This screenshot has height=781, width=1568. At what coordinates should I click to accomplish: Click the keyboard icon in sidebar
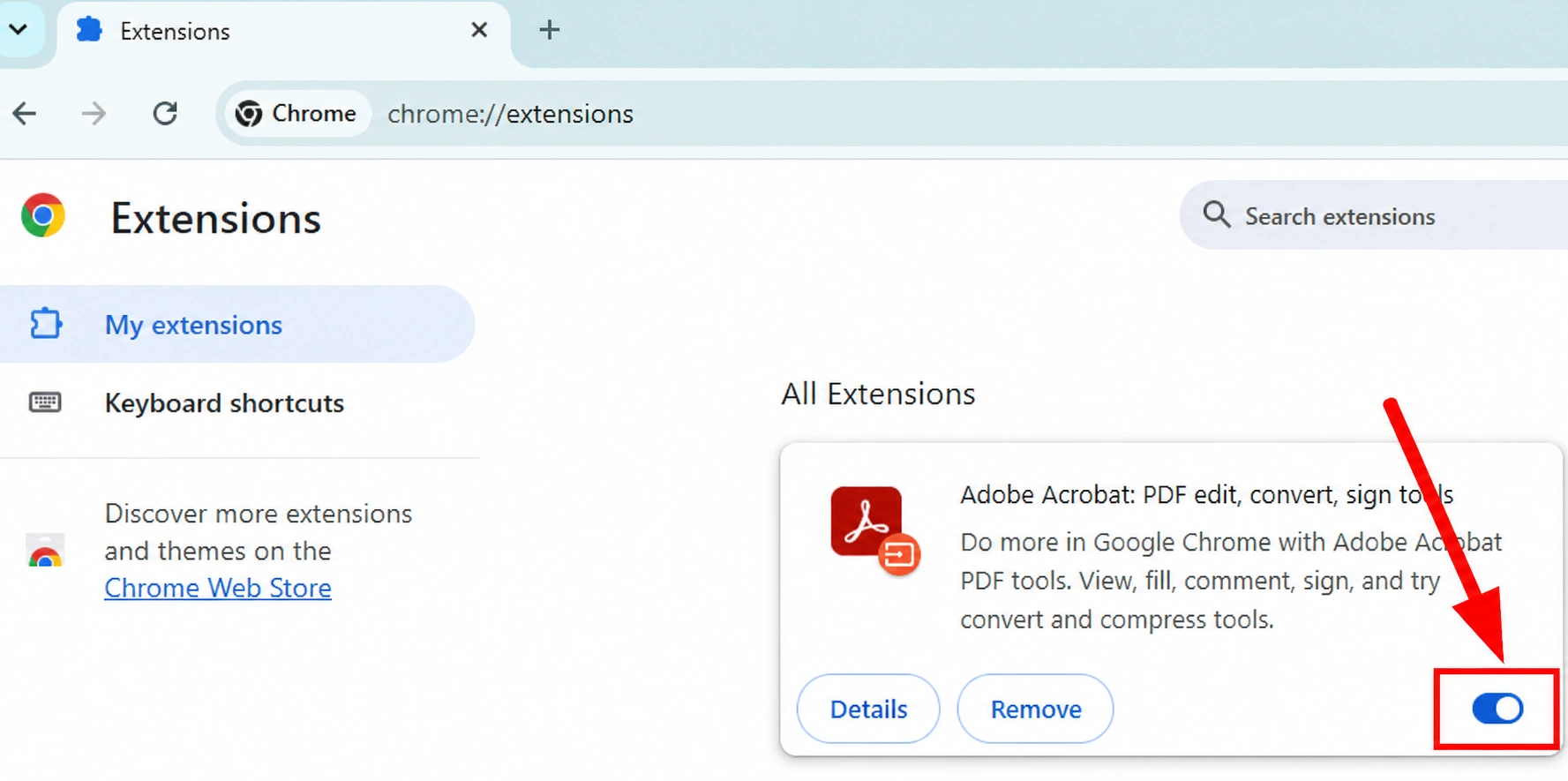(45, 402)
